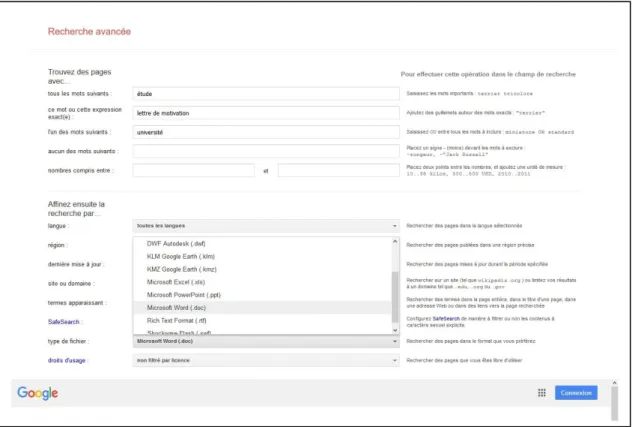Focus the second number range field

pos(339,170)
